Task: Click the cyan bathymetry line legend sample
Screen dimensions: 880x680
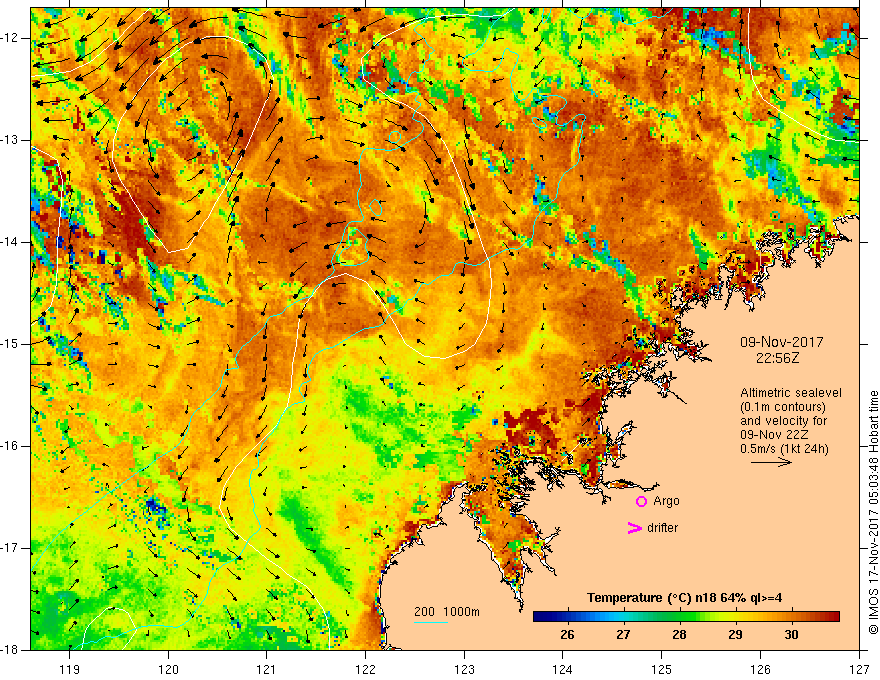Action: pyautogui.click(x=431, y=622)
